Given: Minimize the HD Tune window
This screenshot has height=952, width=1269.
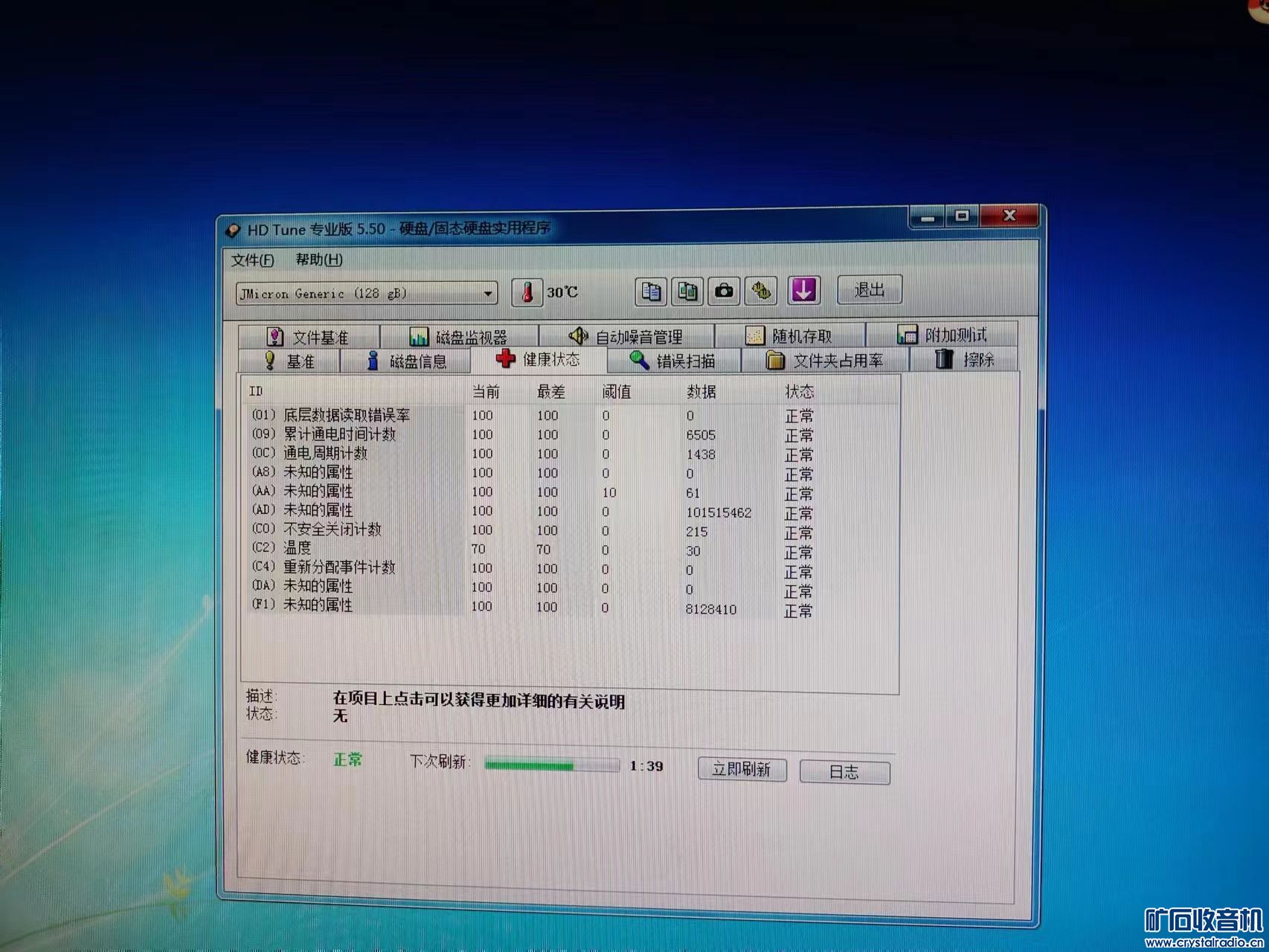Looking at the screenshot, I should pyautogui.click(x=927, y=217).
